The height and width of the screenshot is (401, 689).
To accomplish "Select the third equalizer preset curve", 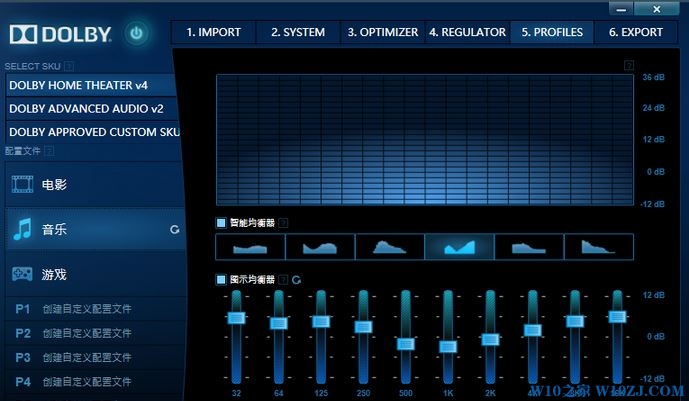I will (390, 247).
